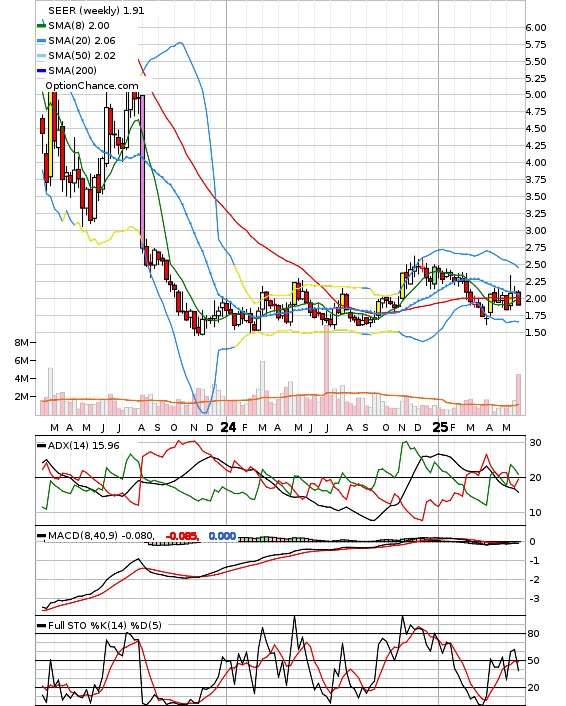Click the 24 year marker on time axis

[228, 427]
